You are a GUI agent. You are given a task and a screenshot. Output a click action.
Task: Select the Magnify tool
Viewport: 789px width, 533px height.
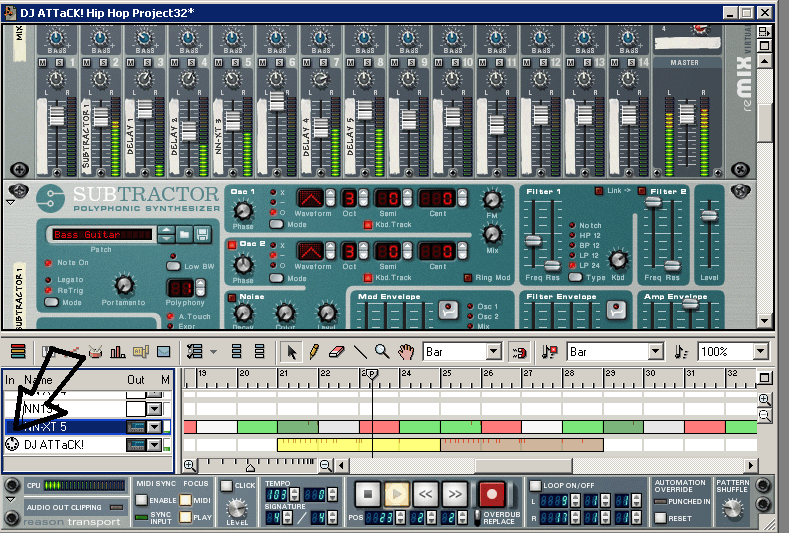(x=382, y=351)
